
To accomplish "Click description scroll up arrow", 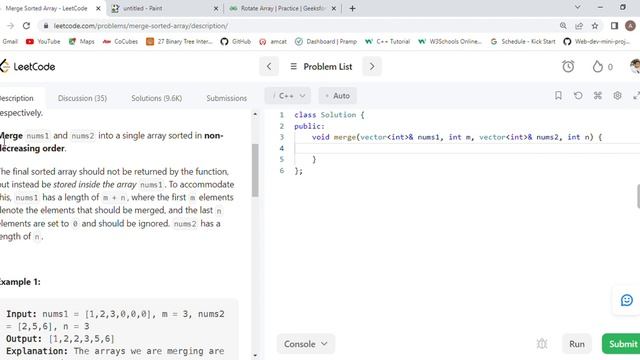I will tap(255, 114).
